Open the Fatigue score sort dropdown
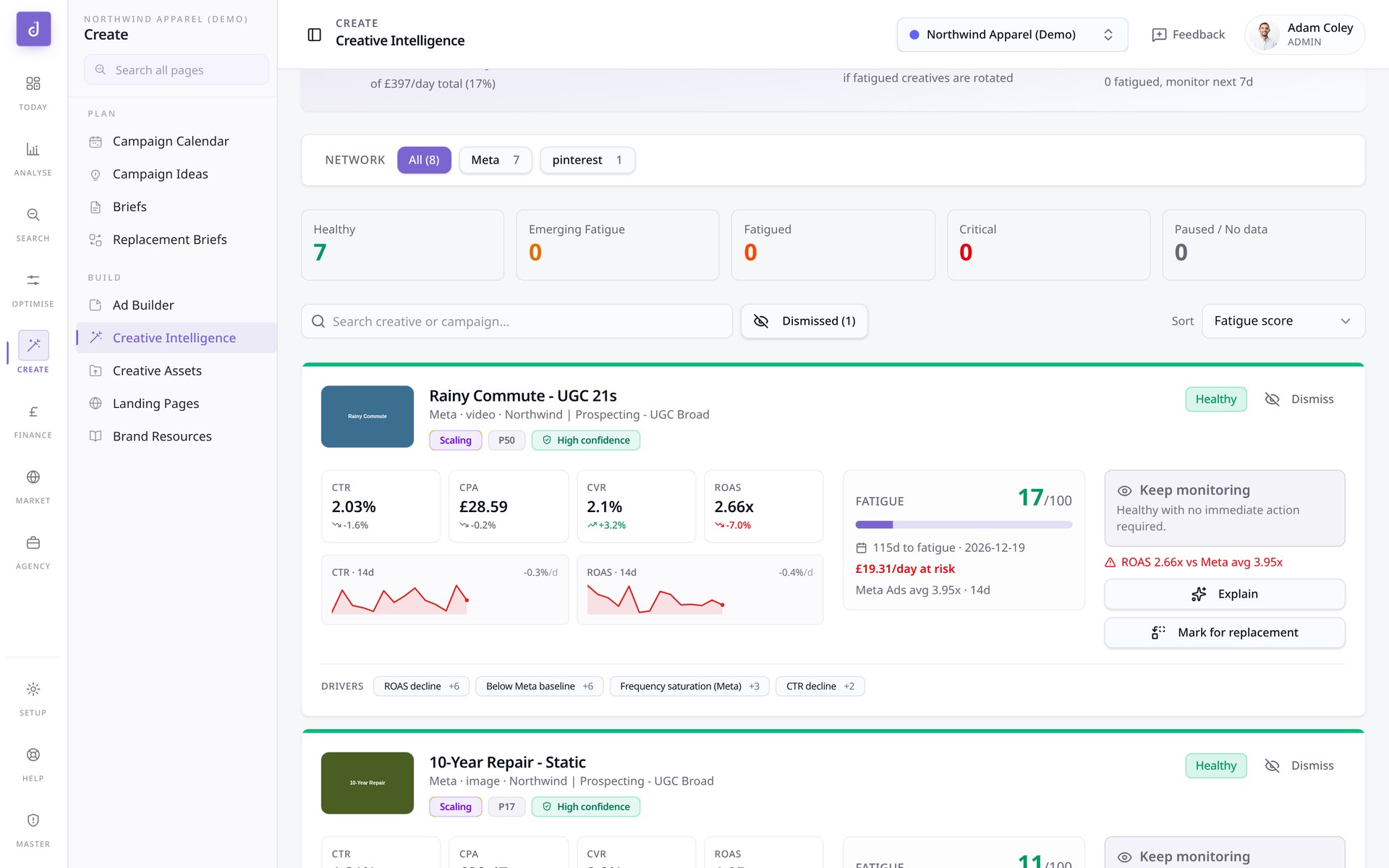The width and height of the screenshot is (1389, 868). click(1283, 321)
